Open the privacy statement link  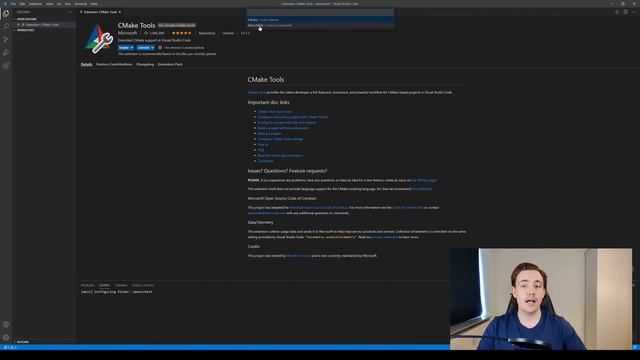385,237
